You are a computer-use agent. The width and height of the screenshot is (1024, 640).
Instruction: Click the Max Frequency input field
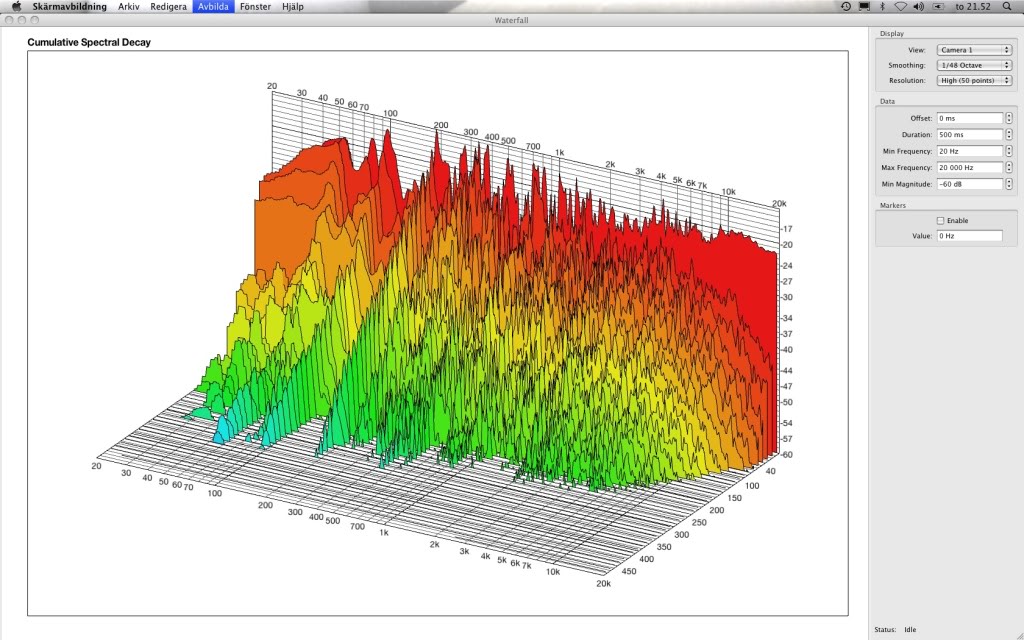tap(968, 167)
